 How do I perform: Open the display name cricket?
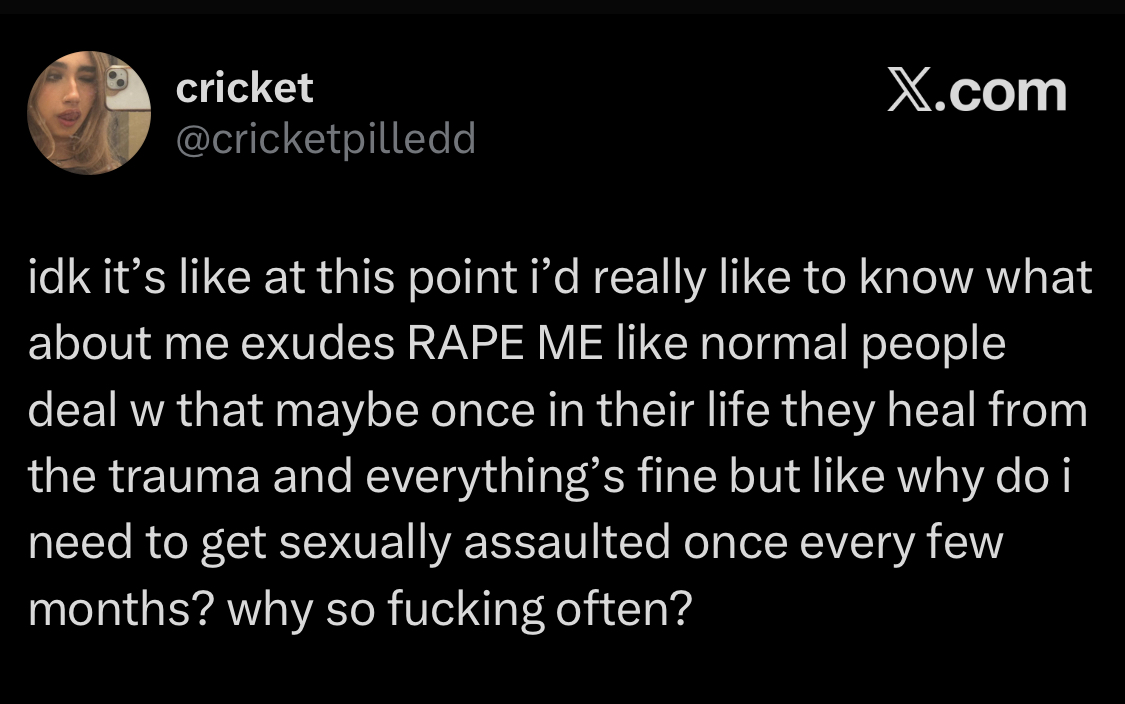pyautogui.click(x=244, y=88)
